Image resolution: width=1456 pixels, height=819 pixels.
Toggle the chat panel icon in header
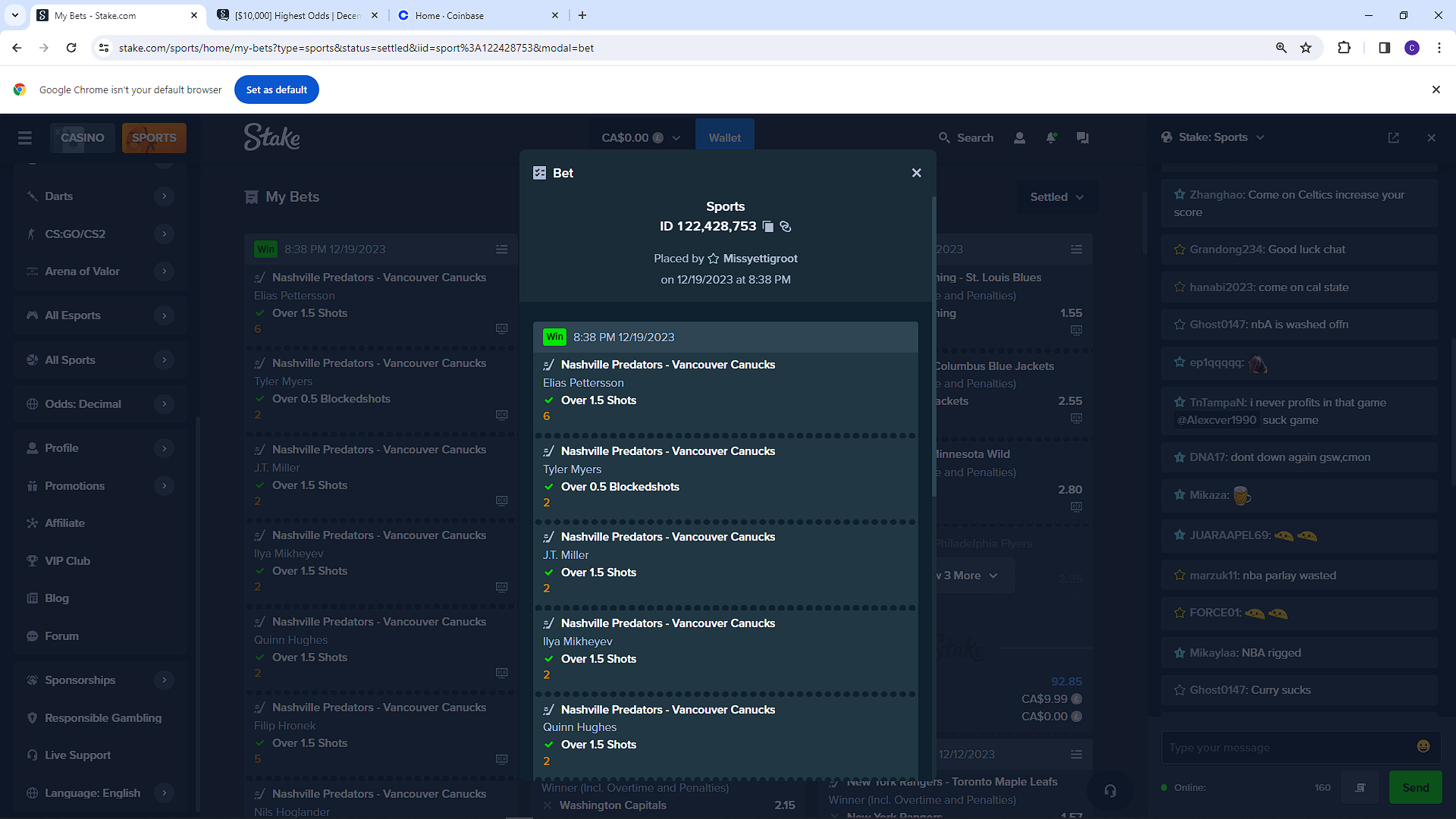click(x=1082, y=138)
